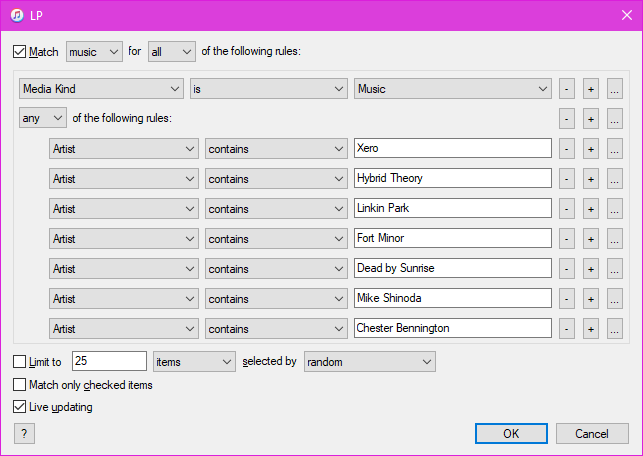643x456 pixels.
Task: Open help with the question mark button
Action: coord(24,433)
